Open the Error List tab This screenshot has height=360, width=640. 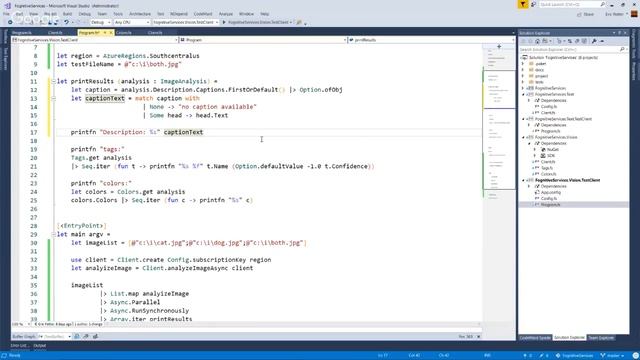tap(20, 346)
